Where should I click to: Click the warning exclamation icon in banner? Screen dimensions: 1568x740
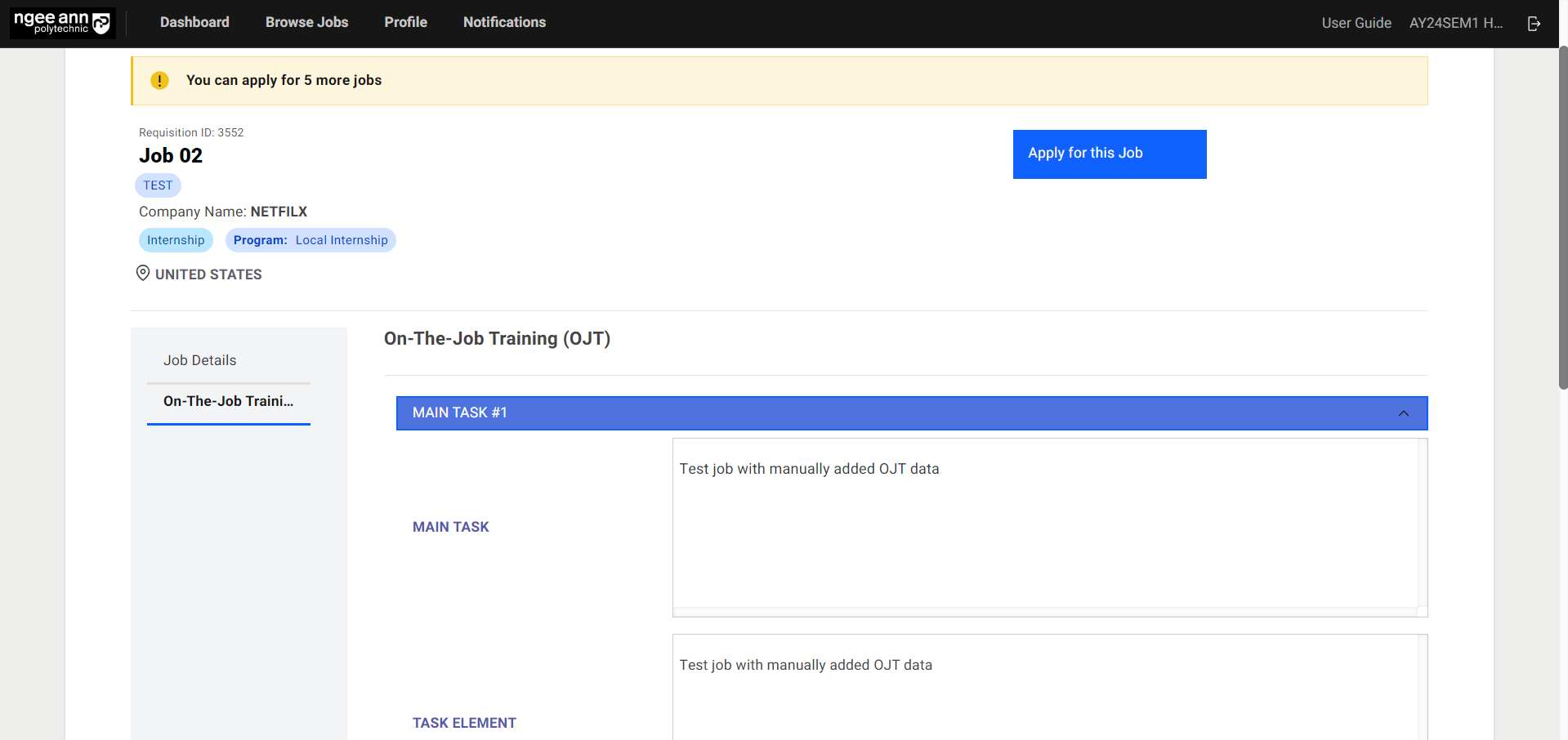pyautogui.click(x=159, y=80)
